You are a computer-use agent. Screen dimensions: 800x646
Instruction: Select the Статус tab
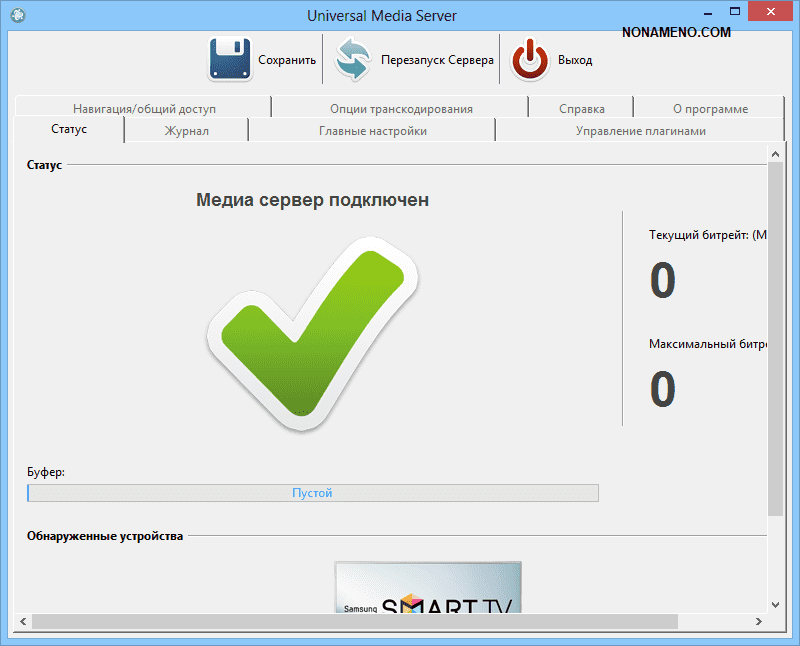point(69,130)
